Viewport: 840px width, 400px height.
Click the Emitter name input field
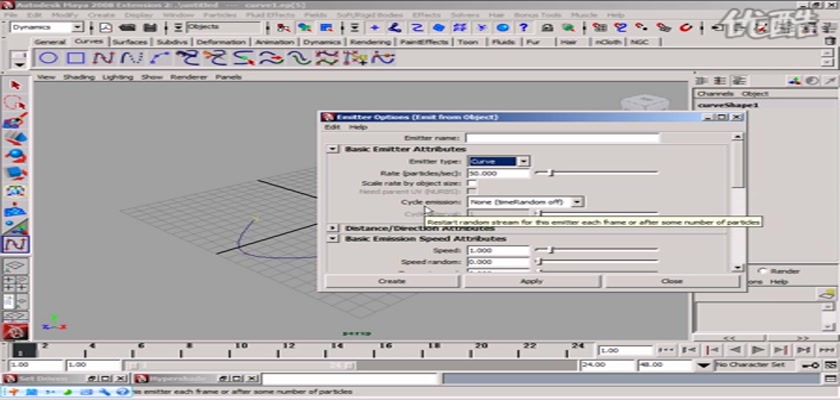(x=562, y=138)
